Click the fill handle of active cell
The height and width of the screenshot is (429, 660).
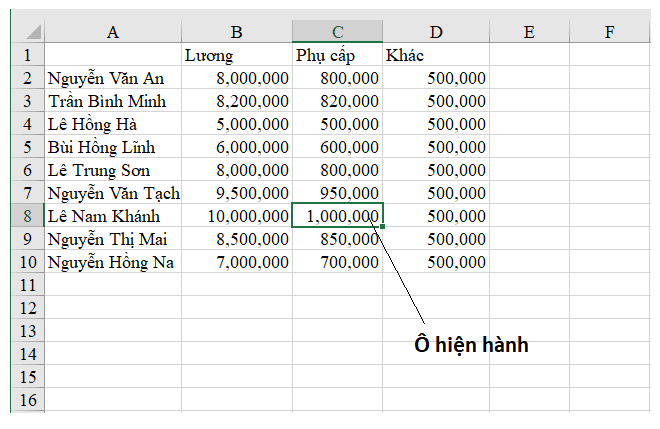(x=382, y=226)
